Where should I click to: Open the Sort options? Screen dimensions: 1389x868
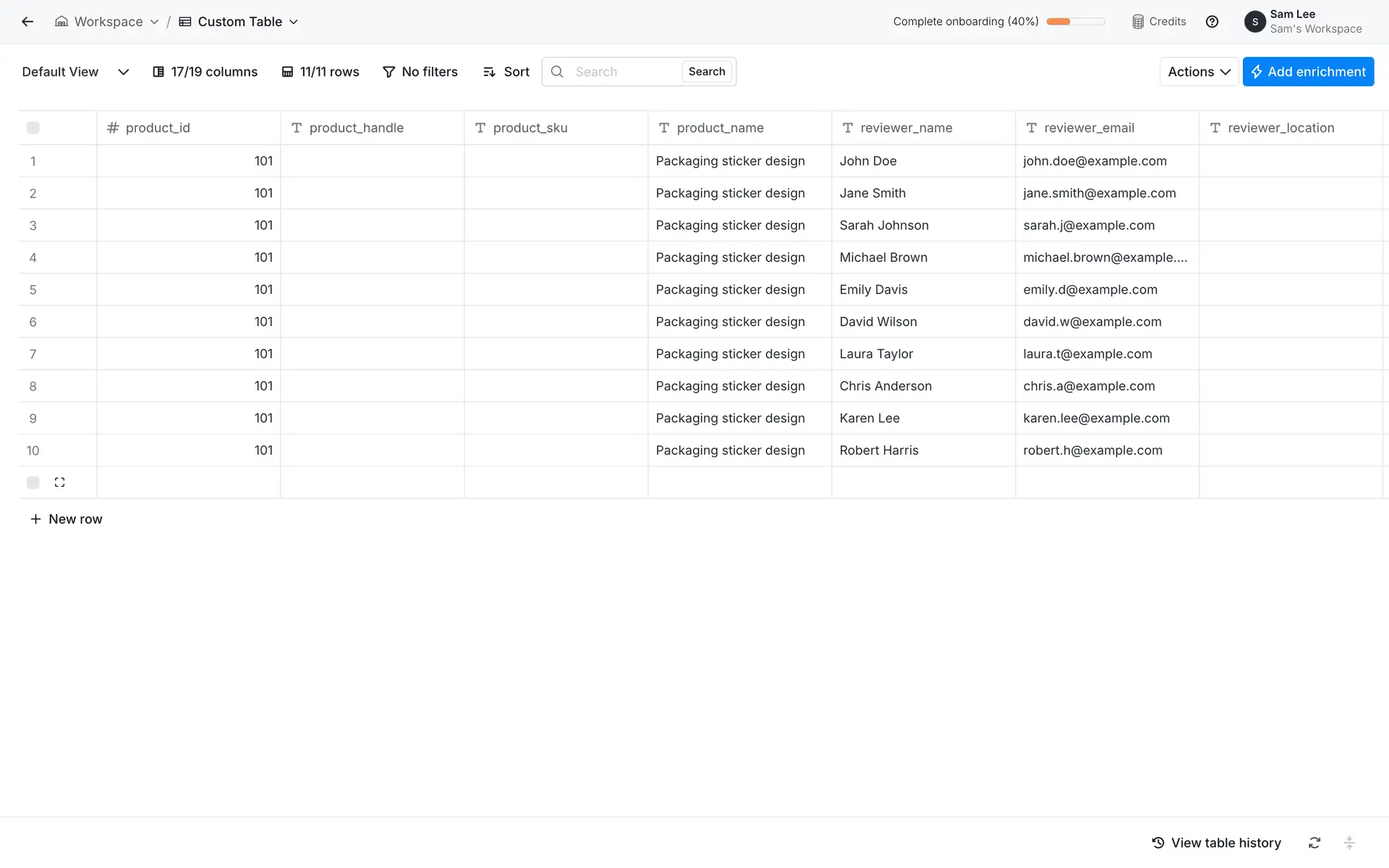pos(506,72)
